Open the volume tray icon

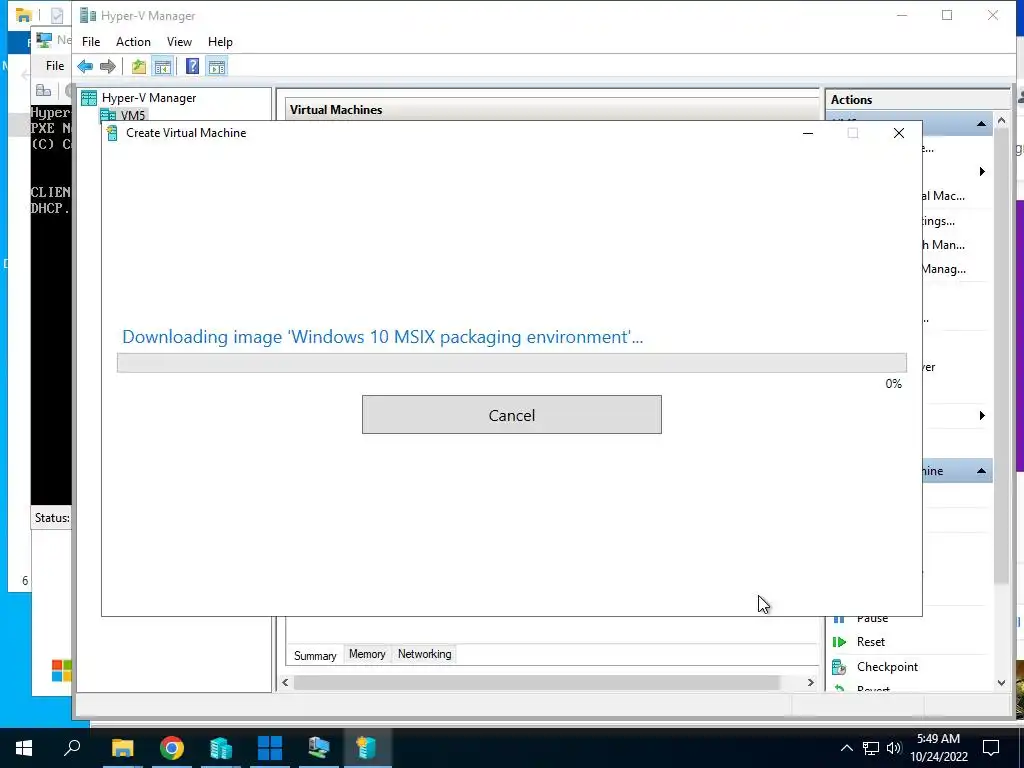tap(894, 748)
